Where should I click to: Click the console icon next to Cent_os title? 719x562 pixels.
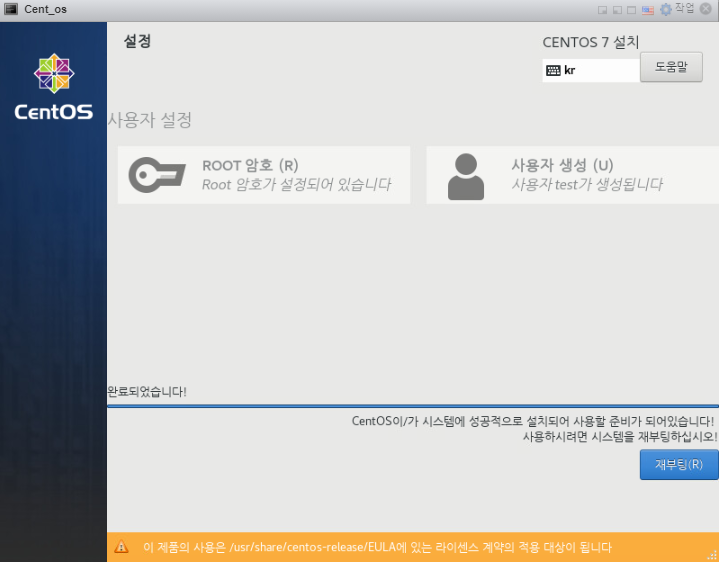pos(11,9)
